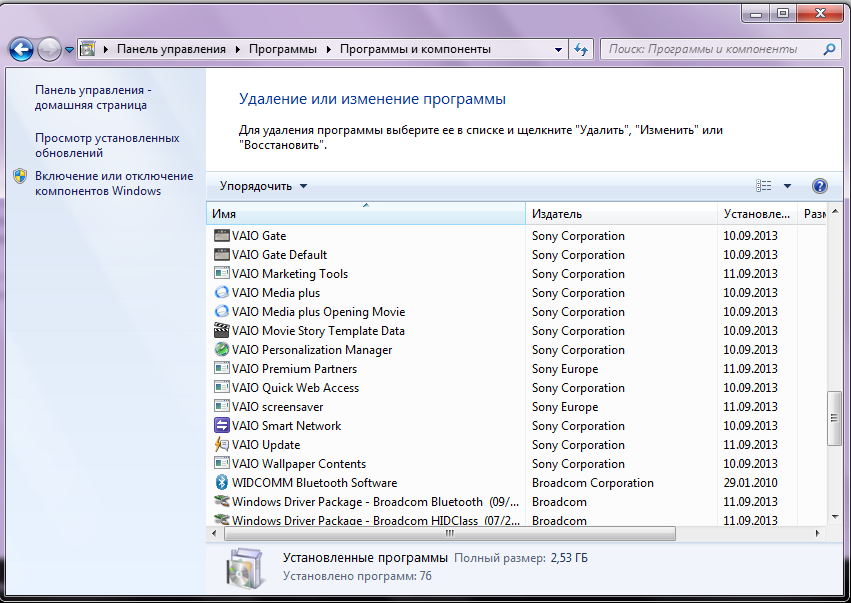Open Панель управления домашняя страница link

point(93,98)
